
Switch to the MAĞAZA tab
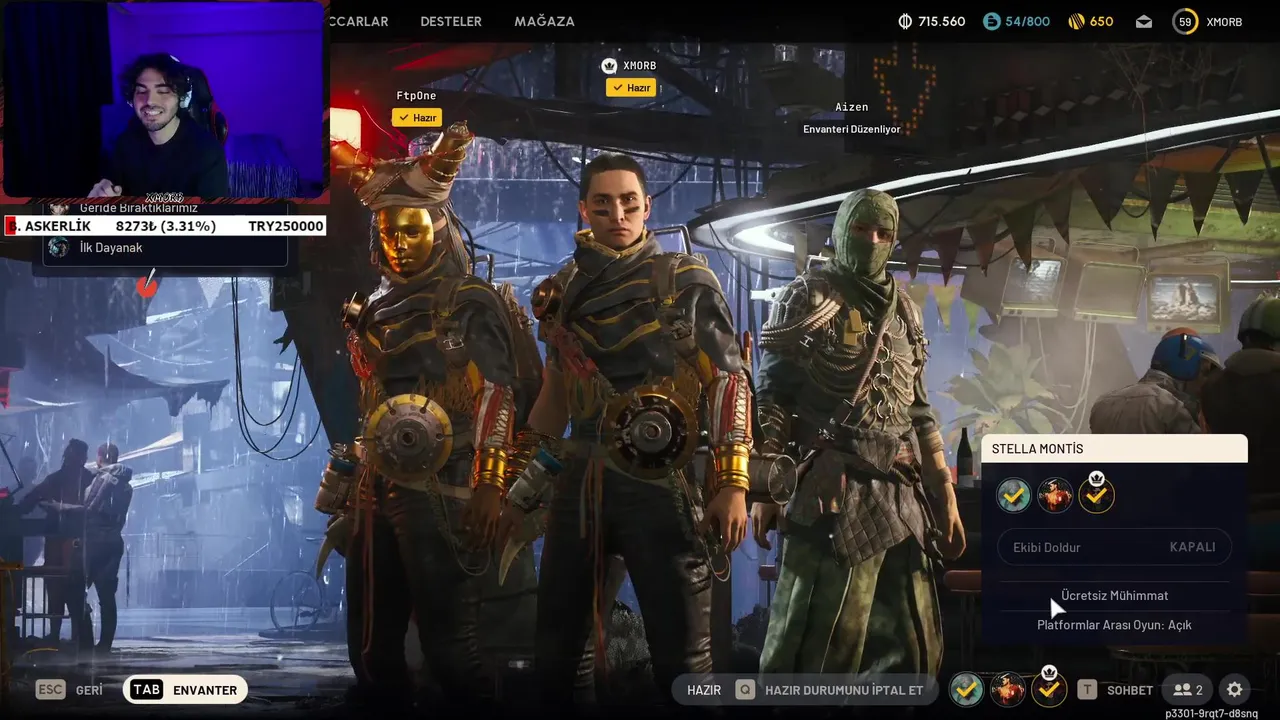click(x=544, y=21)
